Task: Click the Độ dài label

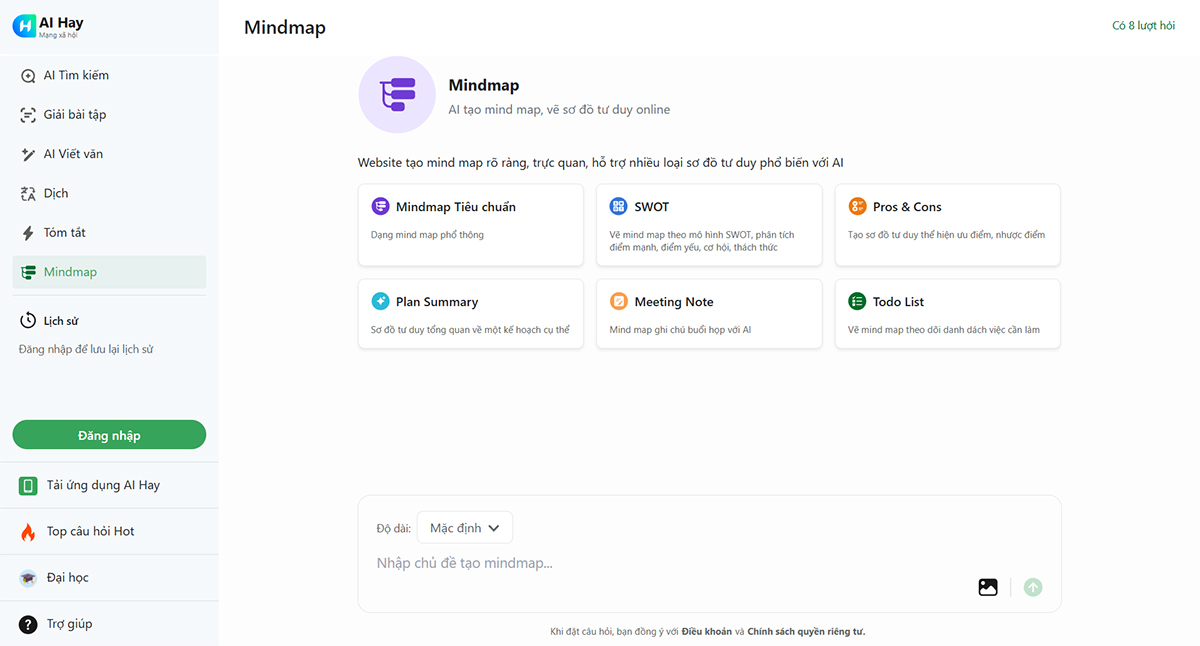Action: 393,528
